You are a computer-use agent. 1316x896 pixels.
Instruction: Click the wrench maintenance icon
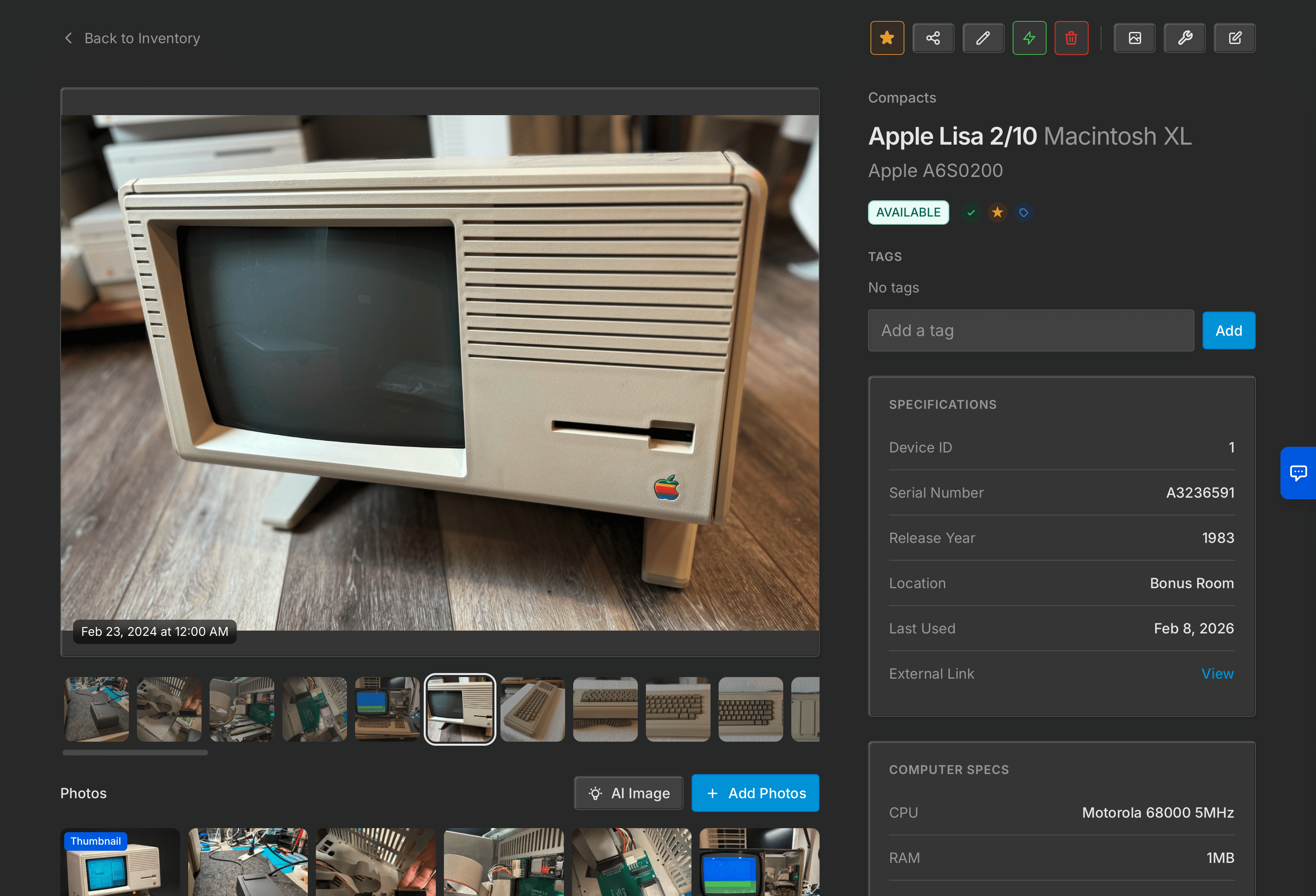1185,38
